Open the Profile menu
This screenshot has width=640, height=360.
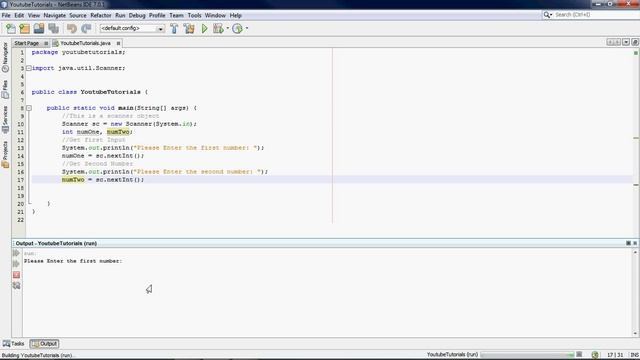point(157,16)
